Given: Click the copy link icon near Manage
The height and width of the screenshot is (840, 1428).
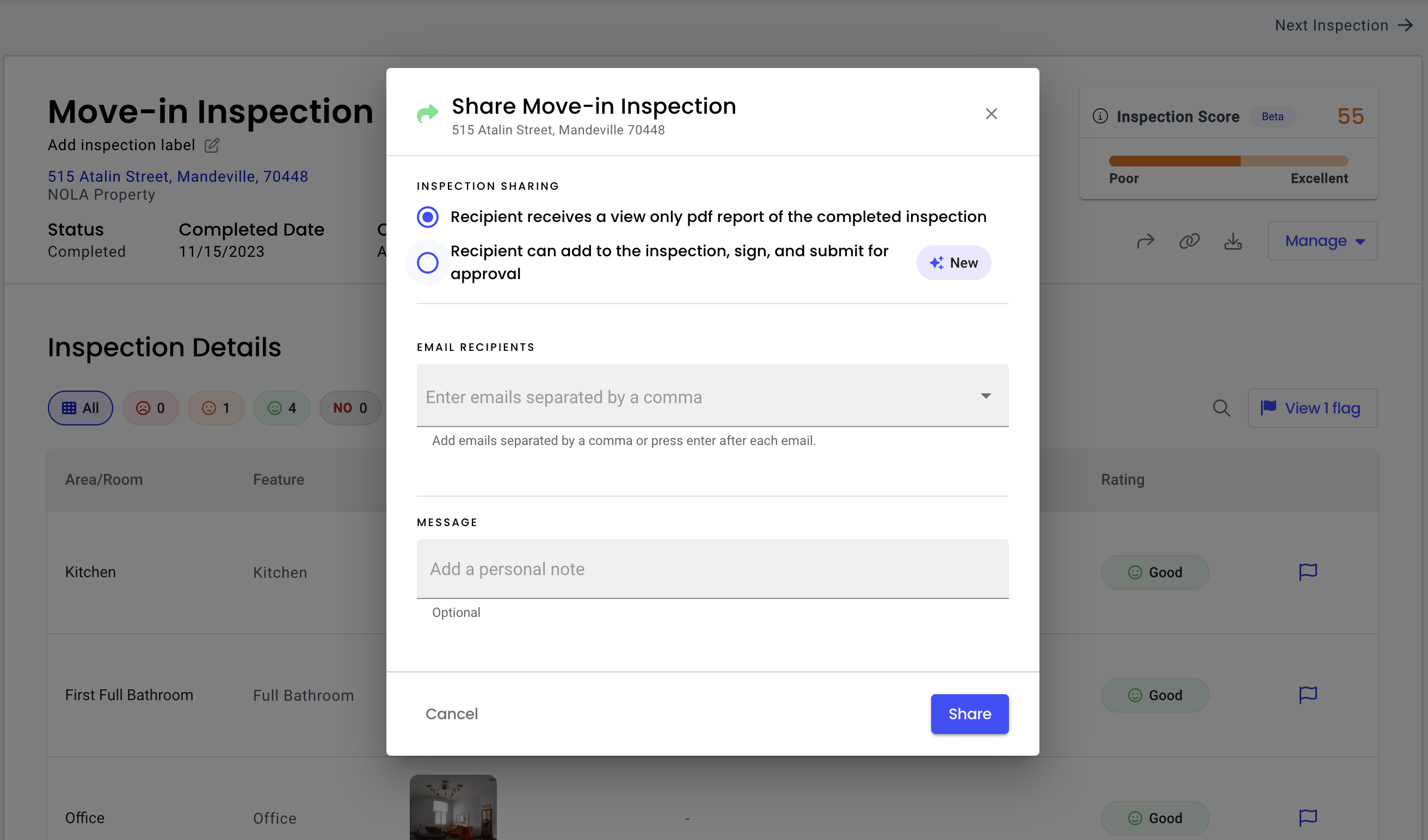Looking at the screenshot, I should coord(1189,240).
